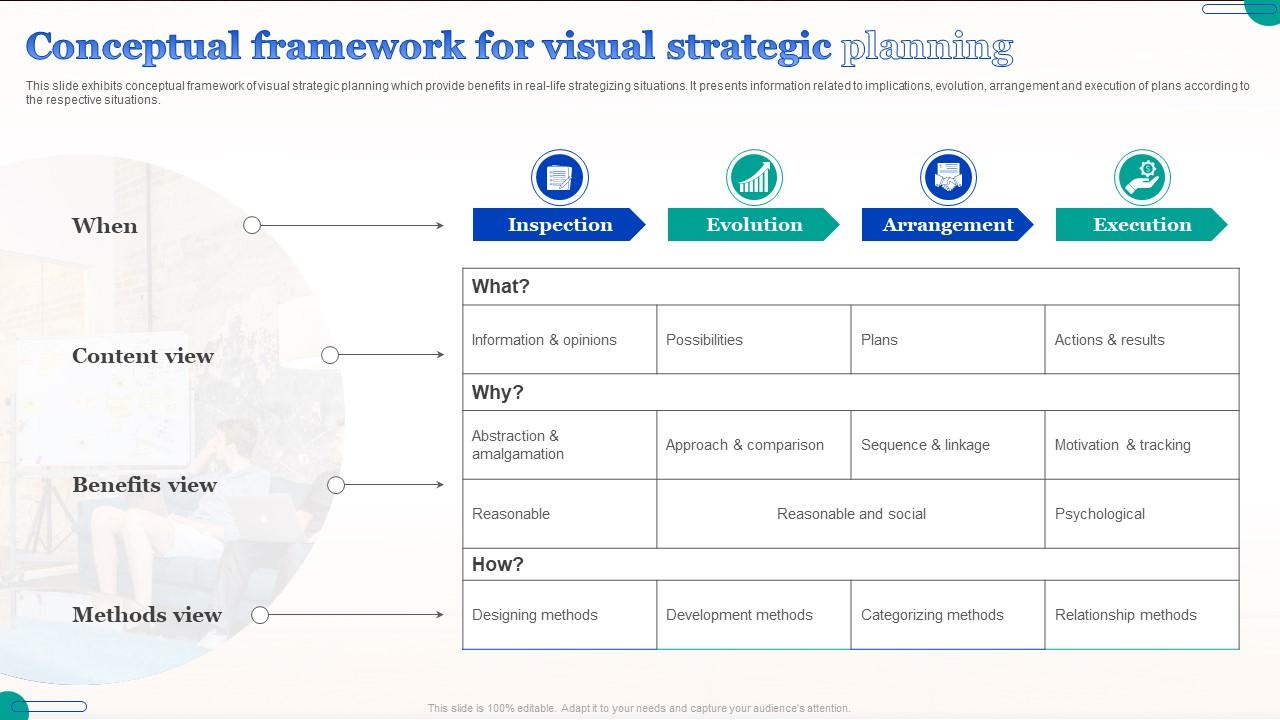Viewport: 1280px width, 720px height.
Task: Click the circle marker beside Methods view
Action: click(x=260, y=615)
